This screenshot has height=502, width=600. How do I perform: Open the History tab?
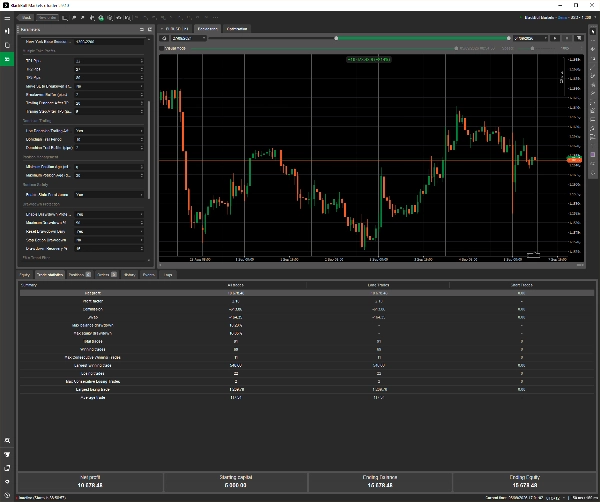point(130,275)
